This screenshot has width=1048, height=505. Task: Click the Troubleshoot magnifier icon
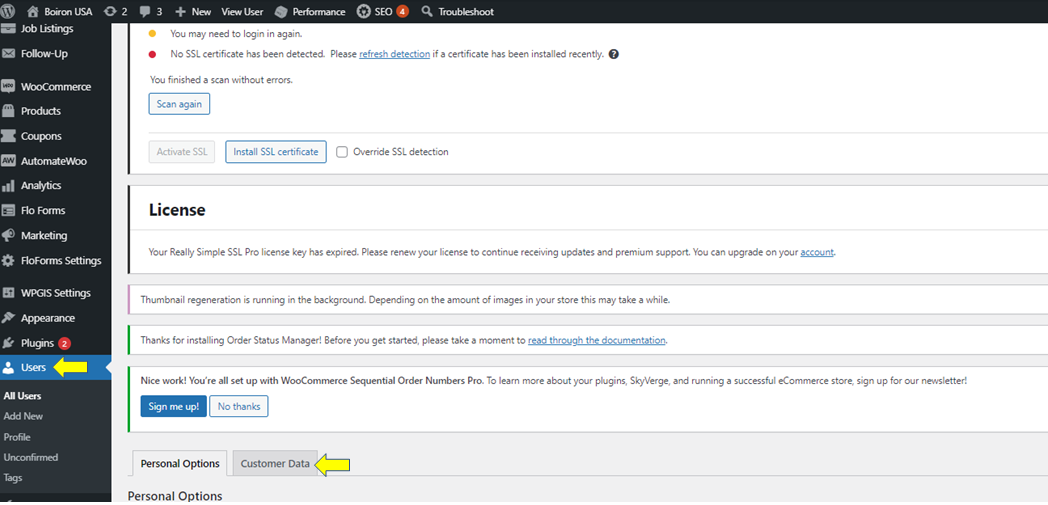tap(427, 11)
